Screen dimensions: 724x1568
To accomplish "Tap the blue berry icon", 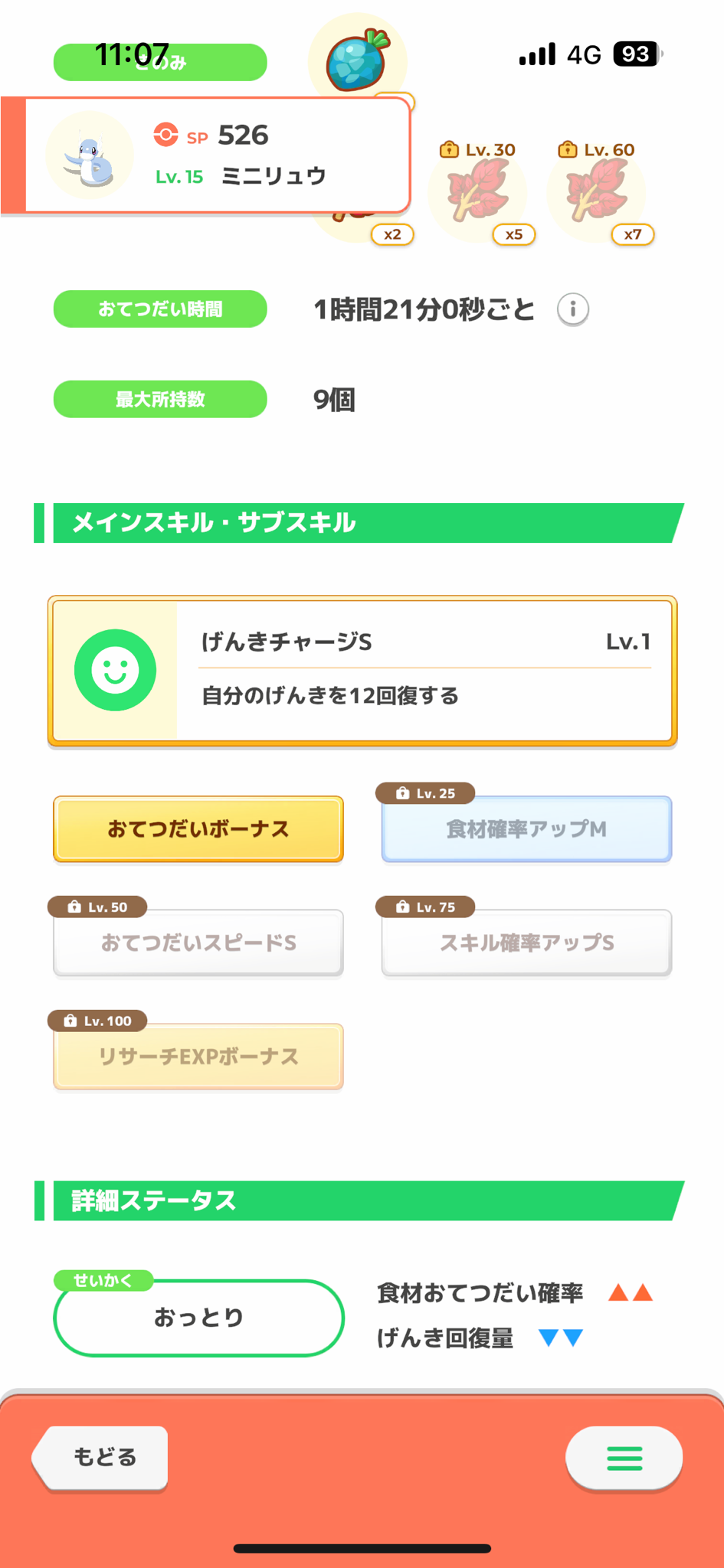I will 357,61.
